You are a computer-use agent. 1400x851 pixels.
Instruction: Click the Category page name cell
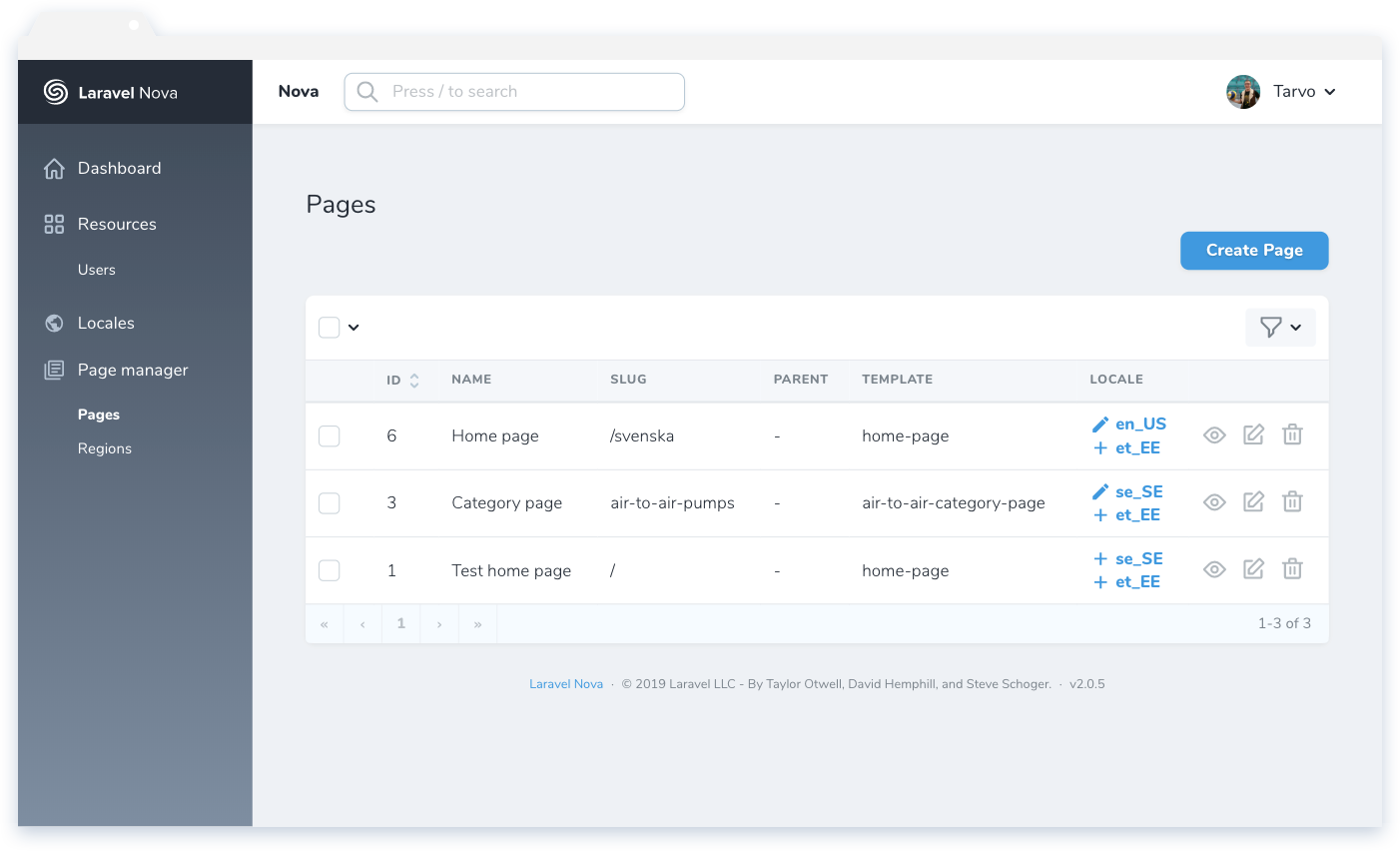tap(507, 503)
